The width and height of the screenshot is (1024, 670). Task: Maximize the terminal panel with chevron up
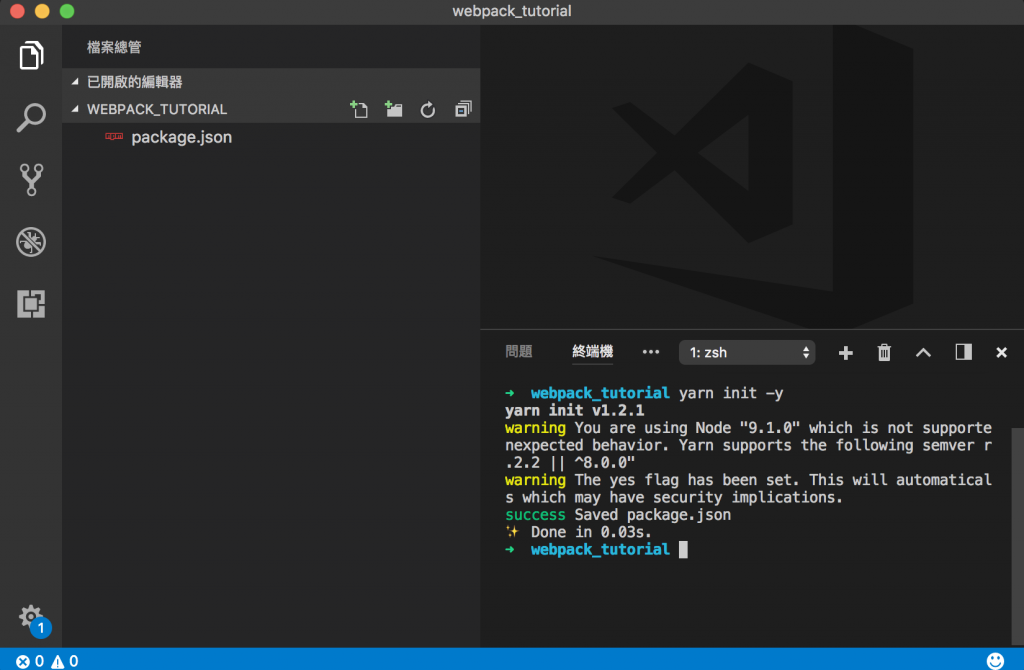click(923, 353)
